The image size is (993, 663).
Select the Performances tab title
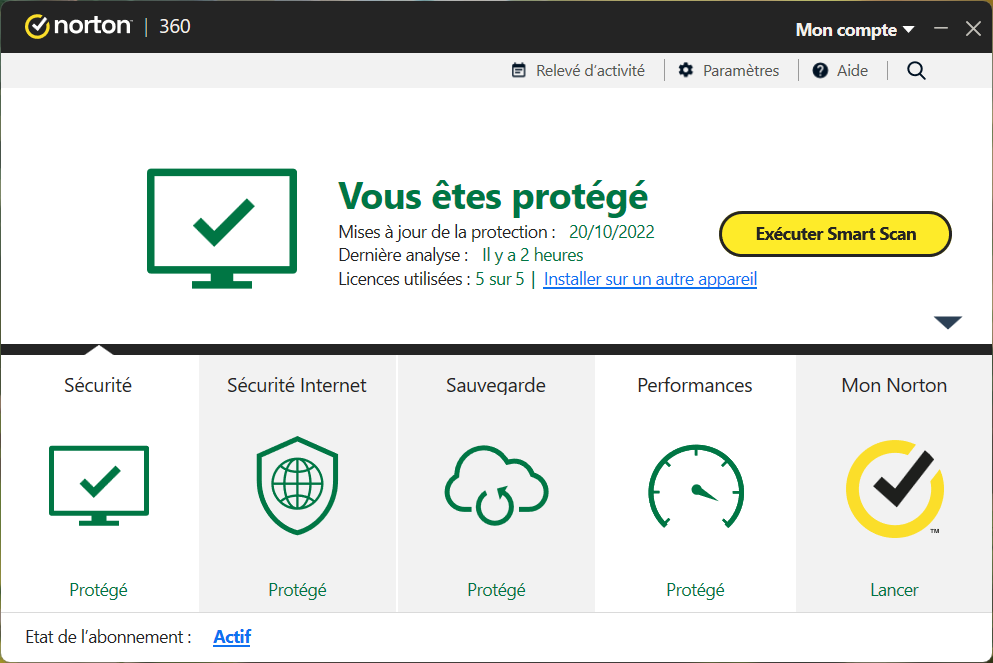695,385
